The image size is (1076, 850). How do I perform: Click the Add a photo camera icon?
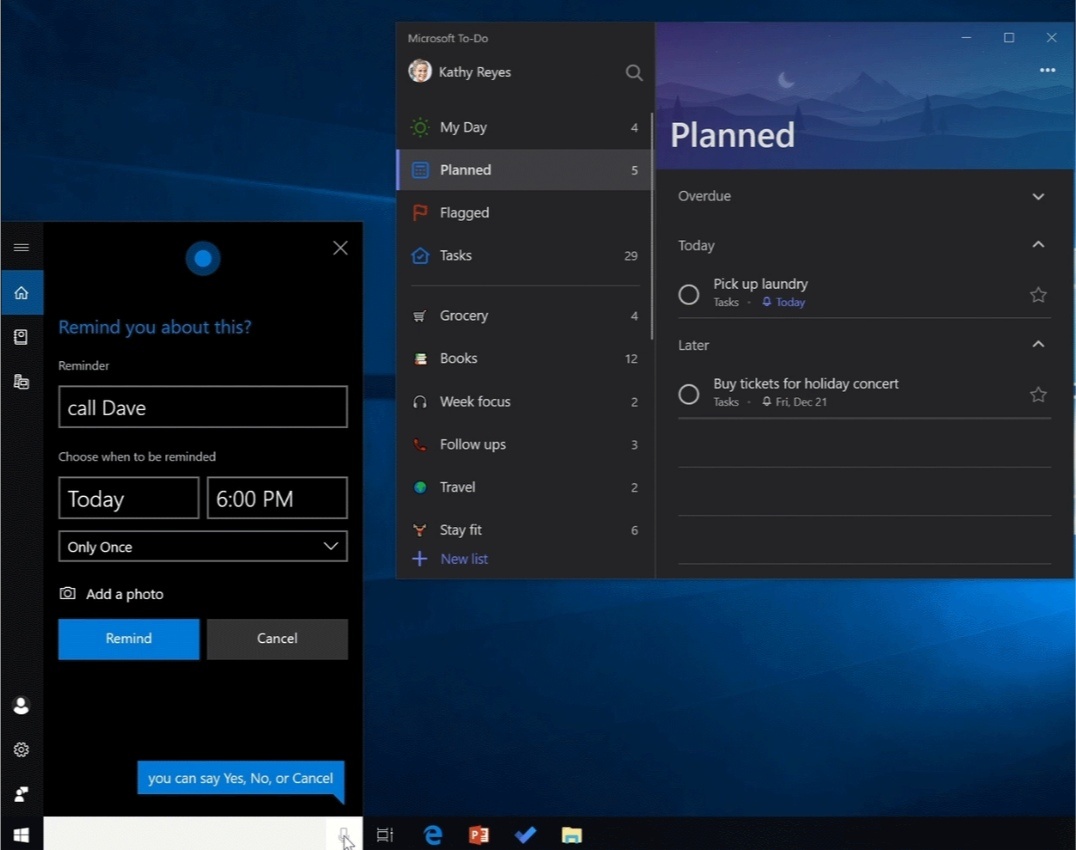(x=68, y=594)
